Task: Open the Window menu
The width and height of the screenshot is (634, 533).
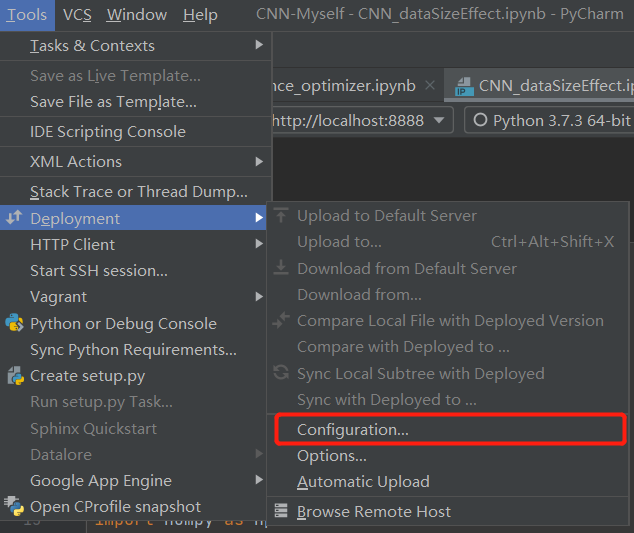Action: [x=137, y=15]
